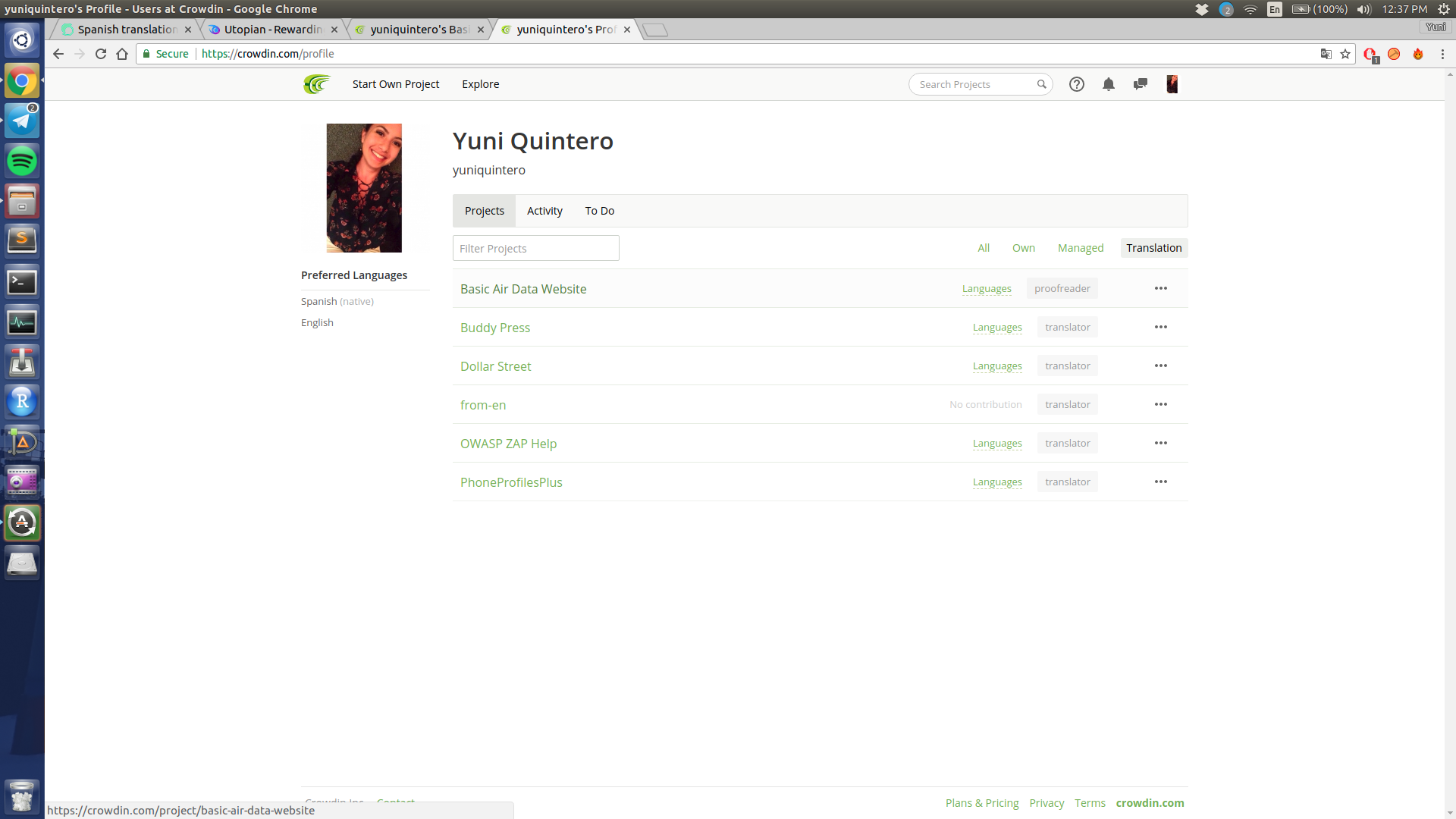Select the Own projects filter
The width and height of the screenshot is (1456, 819).
coord(1023,248)
